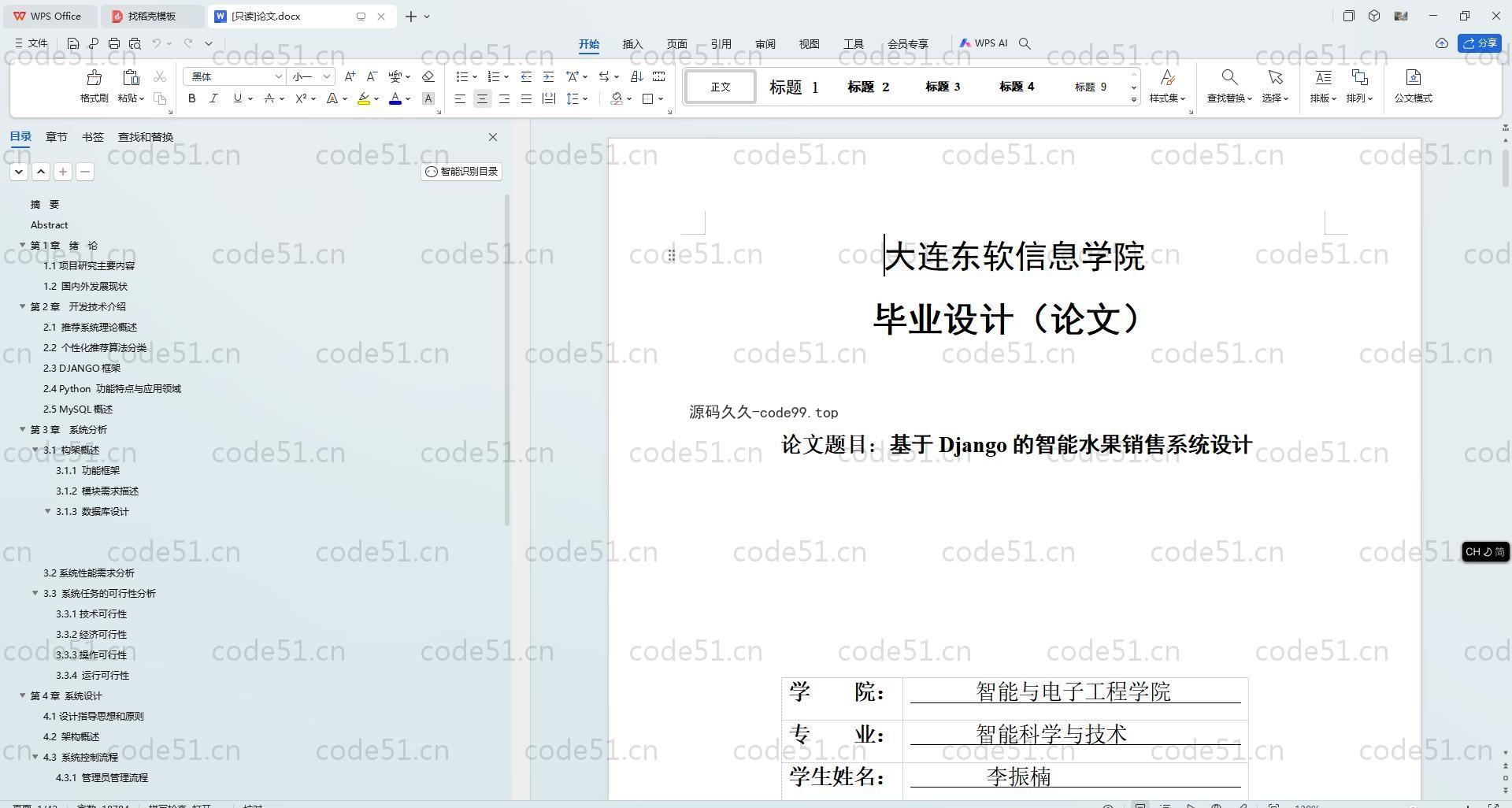Click the paragraph shading fill button
The height and width of the screenshot is (808, 1512).
point(617,98)
